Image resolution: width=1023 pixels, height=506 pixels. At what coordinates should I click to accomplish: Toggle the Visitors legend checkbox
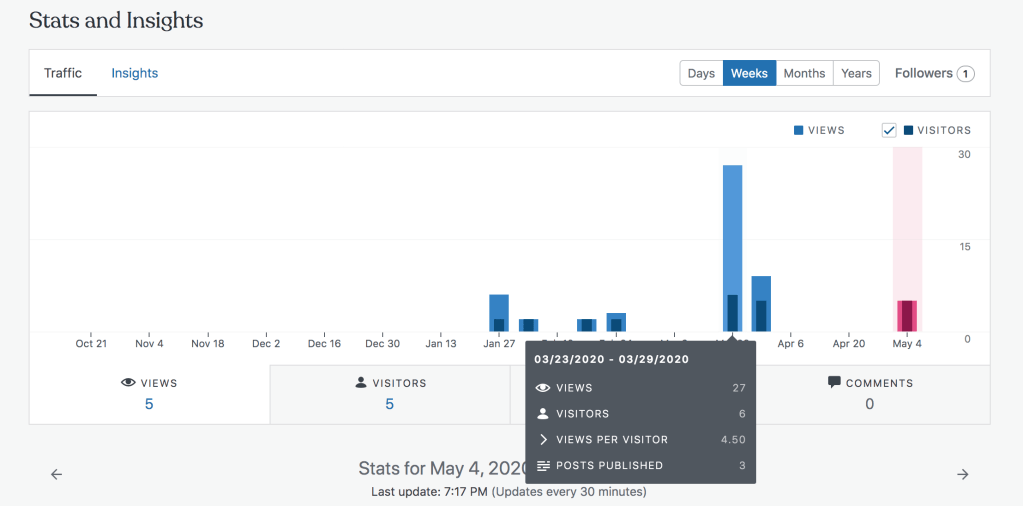[x=888, y=130]
